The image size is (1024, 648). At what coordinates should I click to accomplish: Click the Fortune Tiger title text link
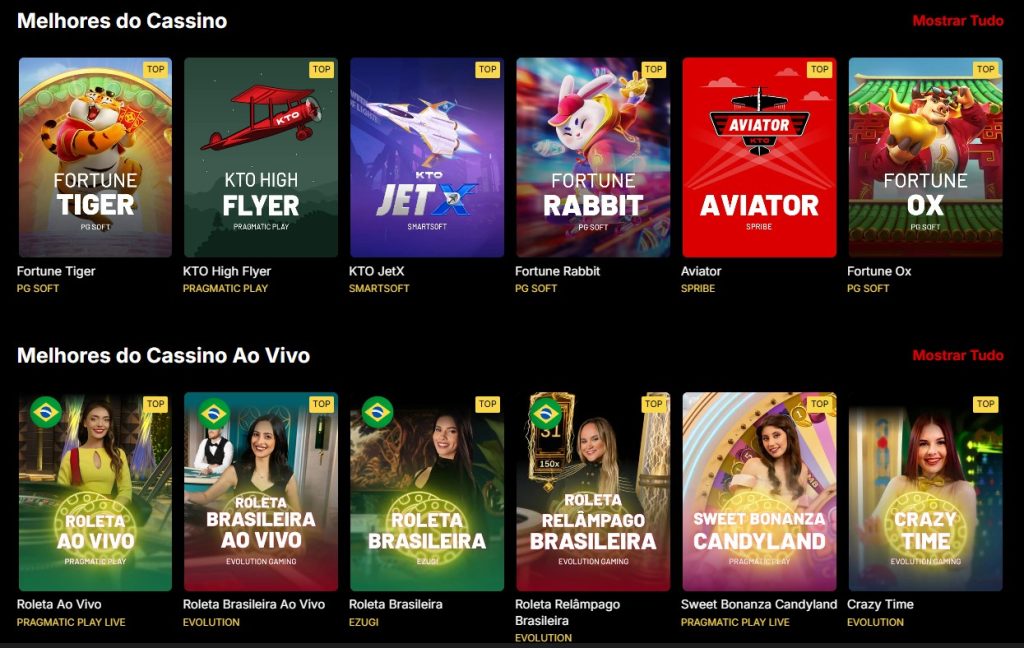coord(56,271)
